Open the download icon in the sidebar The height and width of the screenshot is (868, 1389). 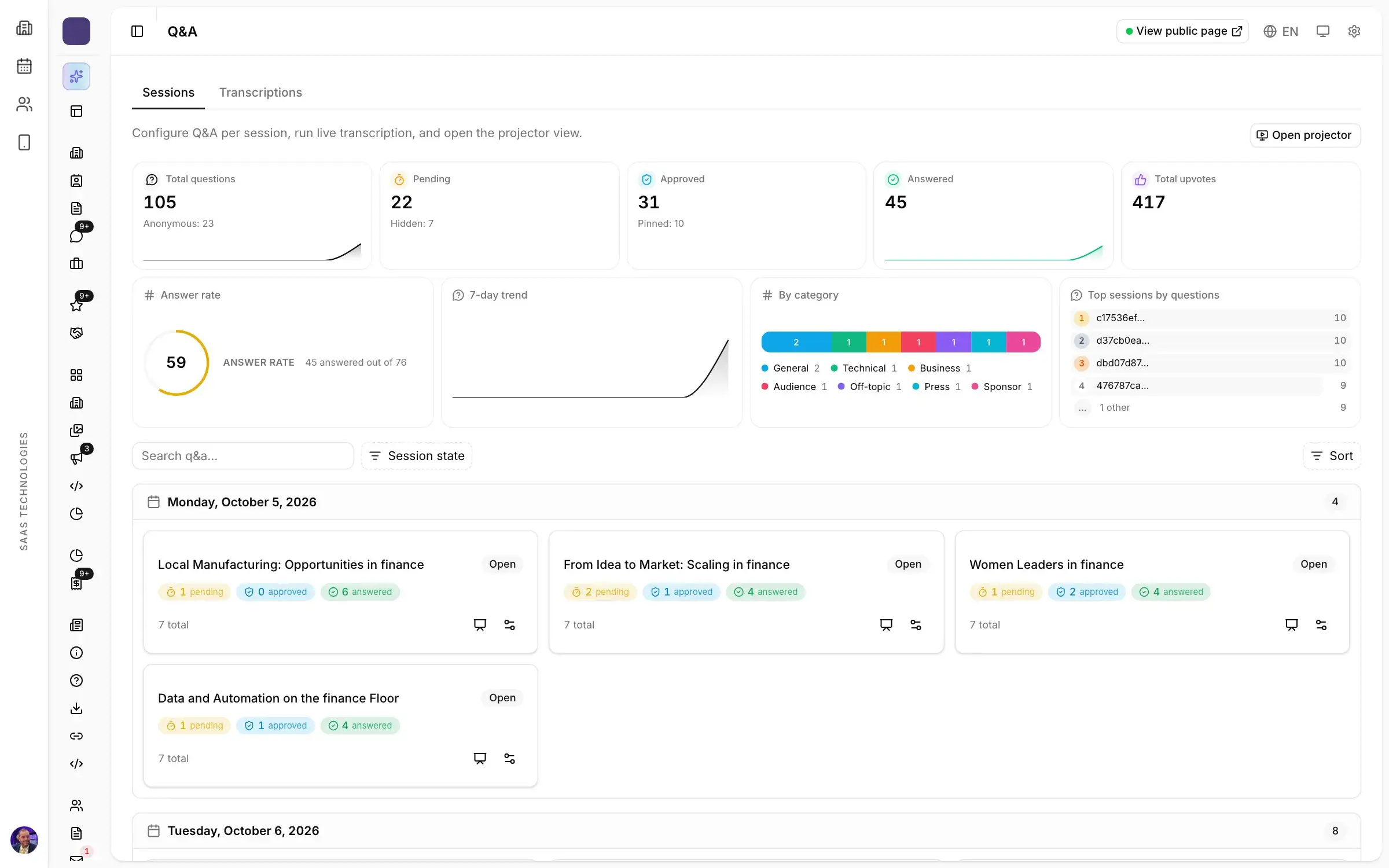(76, 708)
